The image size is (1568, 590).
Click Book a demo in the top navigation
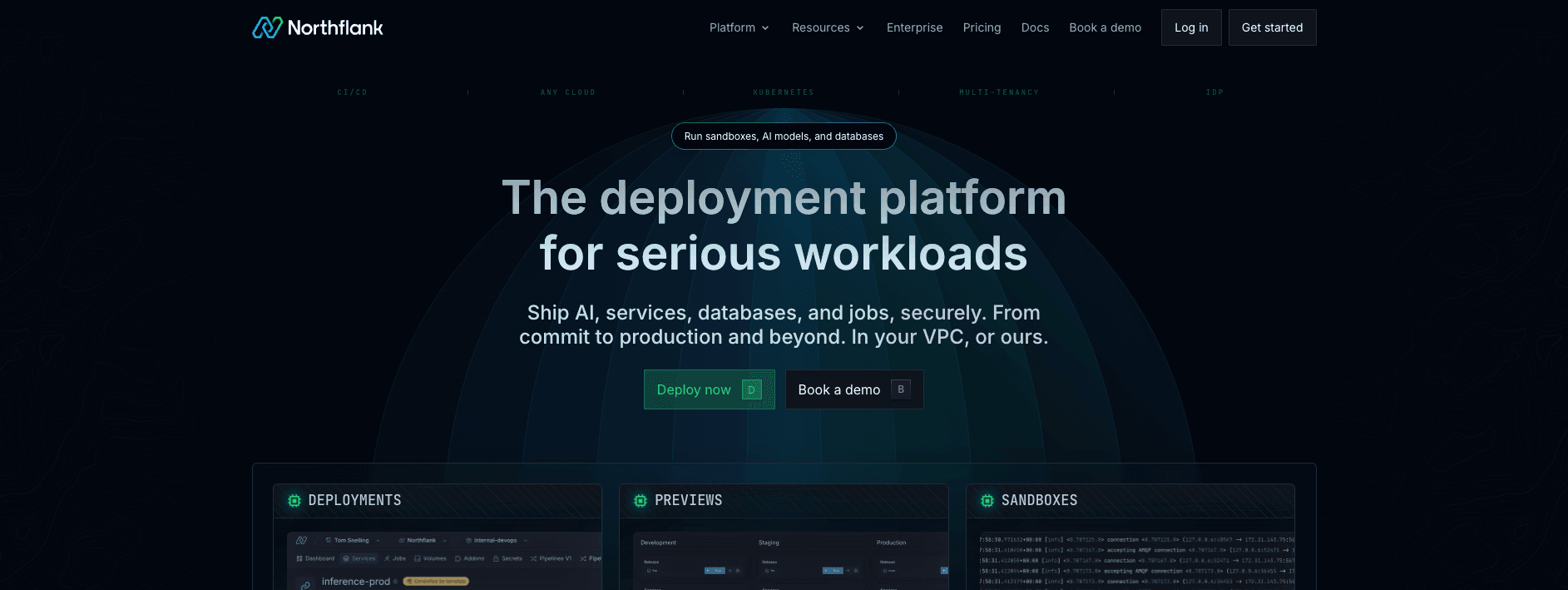click(x=1105, y=27)
